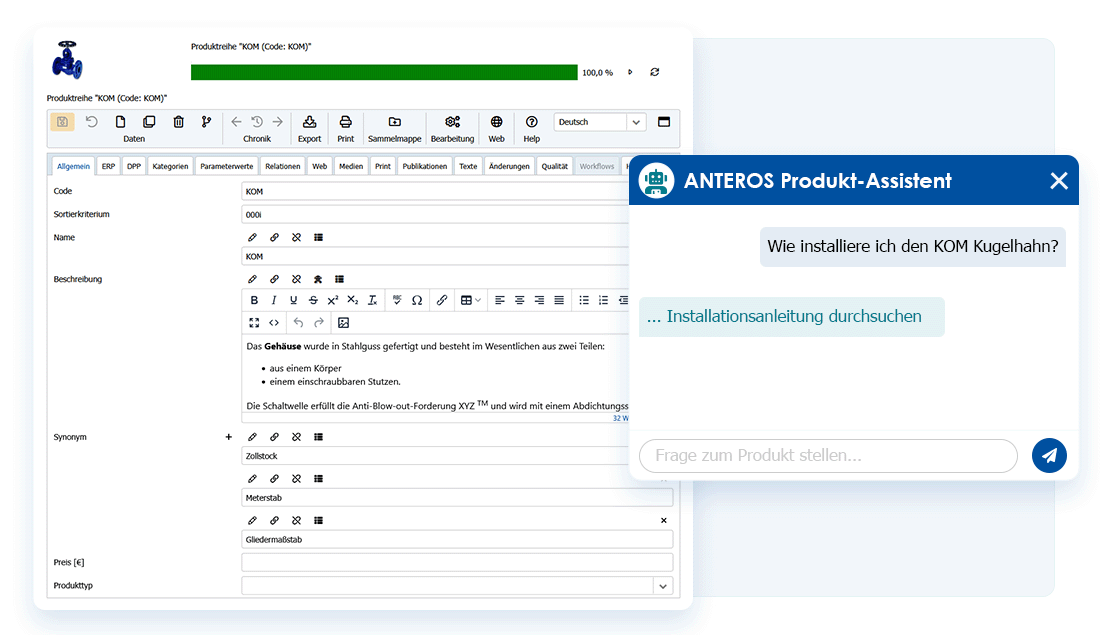Start progress with the small play arrow
The image size is (1100, 635).
[630, 72]
